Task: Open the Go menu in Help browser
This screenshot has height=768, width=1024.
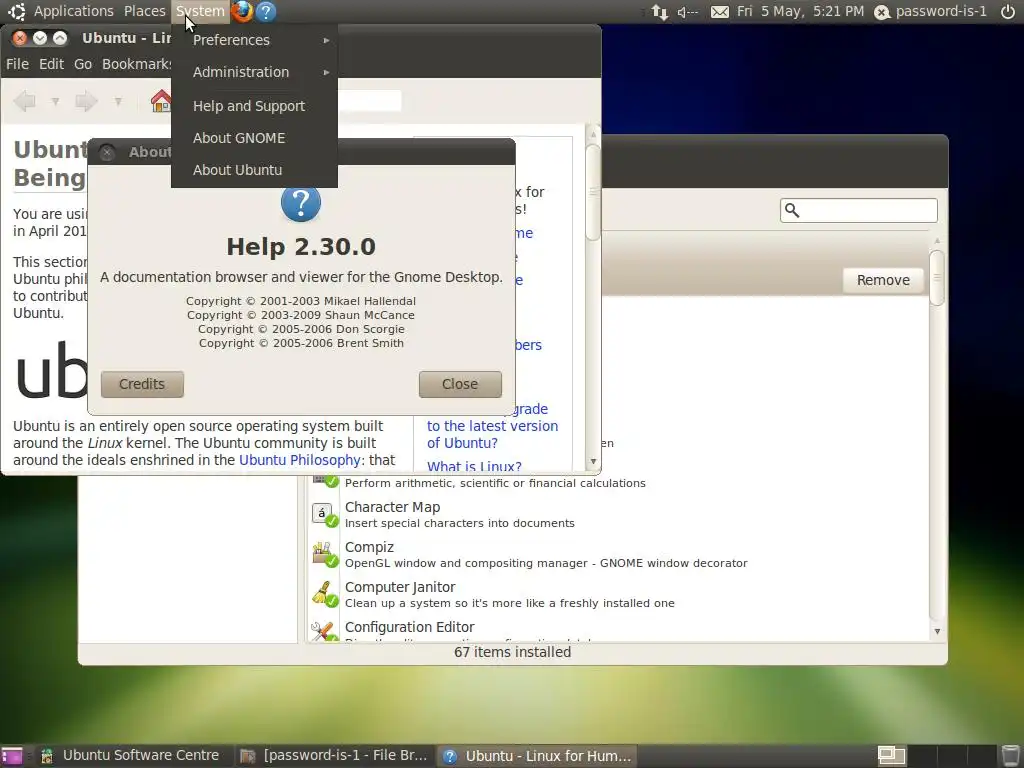Action: tap(82, 64)
